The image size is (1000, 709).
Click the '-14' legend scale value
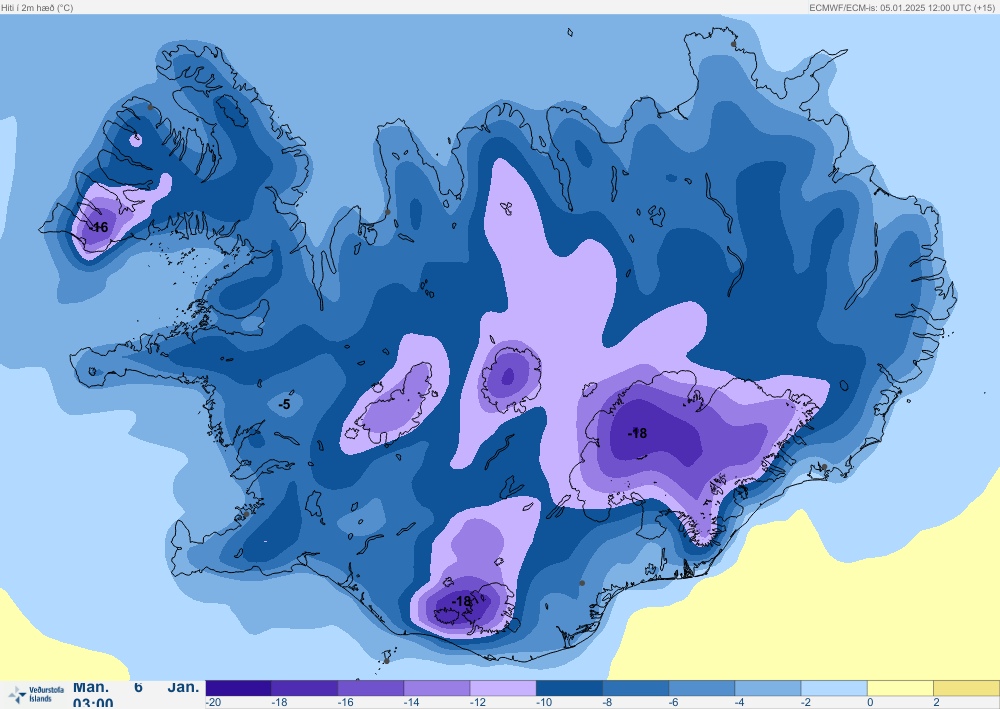coord(411,703)
